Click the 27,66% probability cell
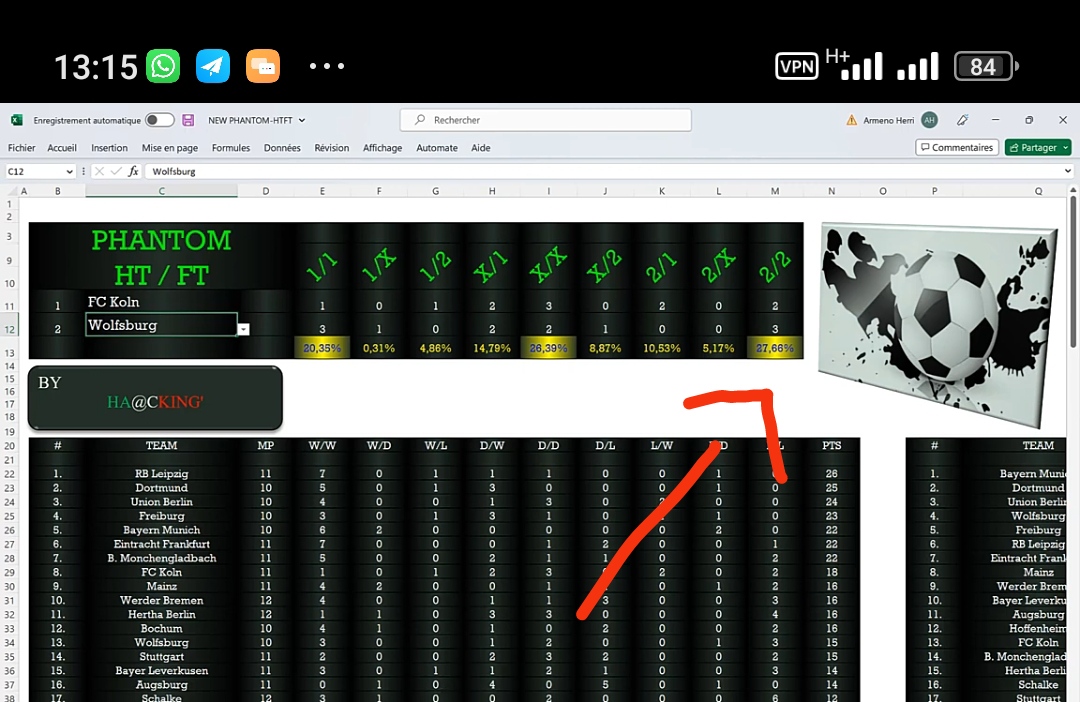 tap(775, 348)
